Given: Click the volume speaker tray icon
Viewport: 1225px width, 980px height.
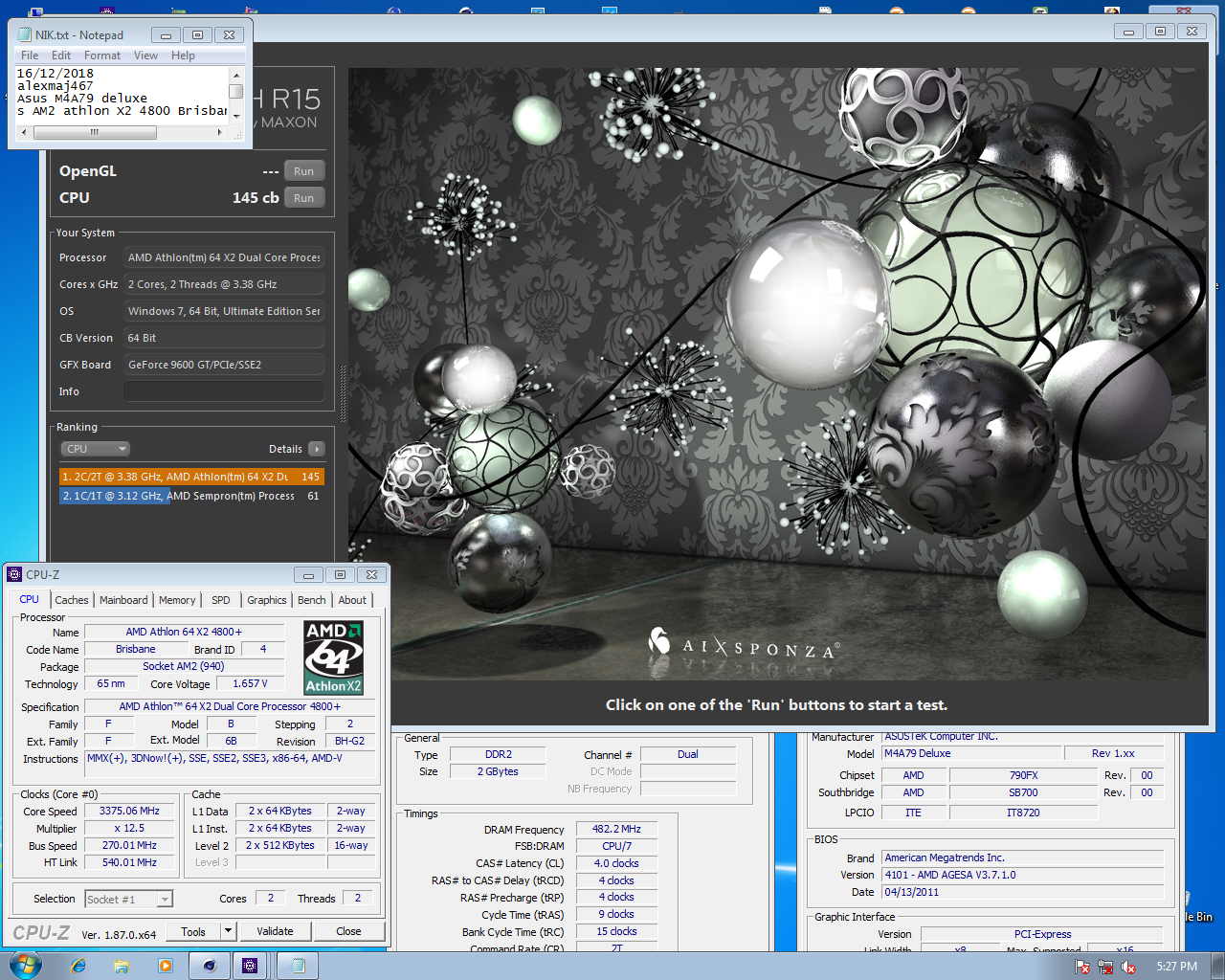Looking at the screenshot, I should tap(1128, 967).
